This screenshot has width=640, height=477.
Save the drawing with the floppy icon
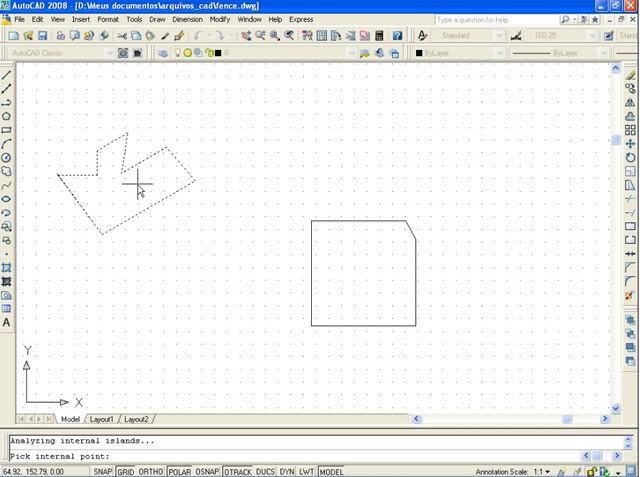pyautogui.click(x=42, y=36)
